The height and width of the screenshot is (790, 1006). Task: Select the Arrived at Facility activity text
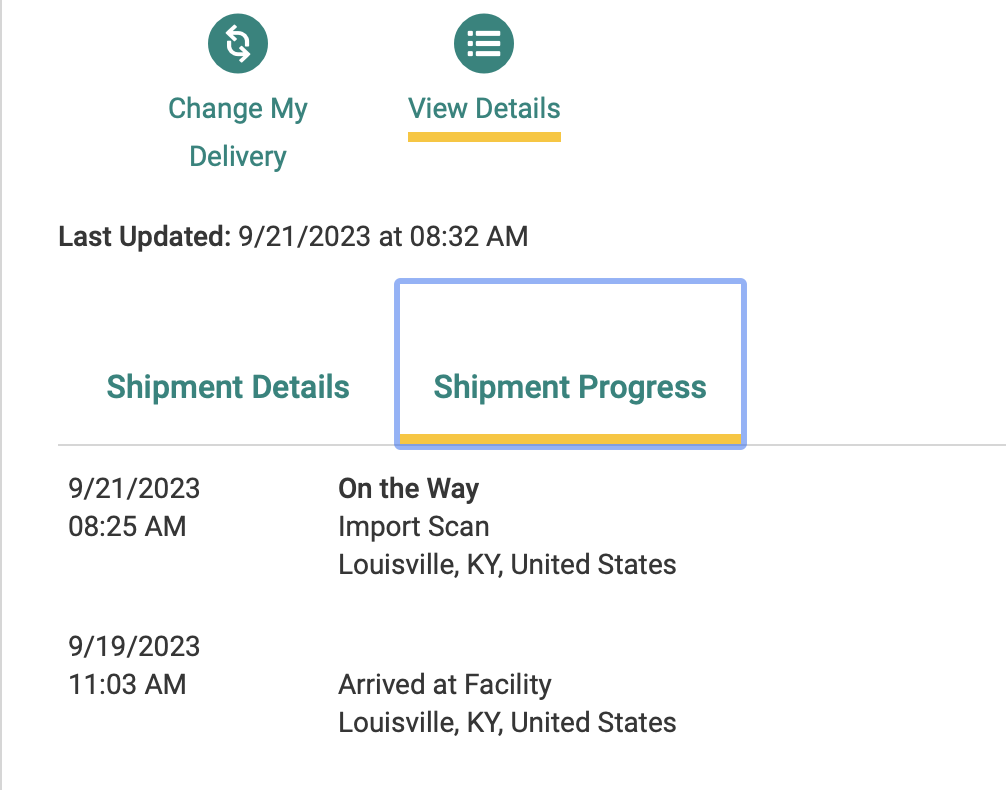click(445, 684)
